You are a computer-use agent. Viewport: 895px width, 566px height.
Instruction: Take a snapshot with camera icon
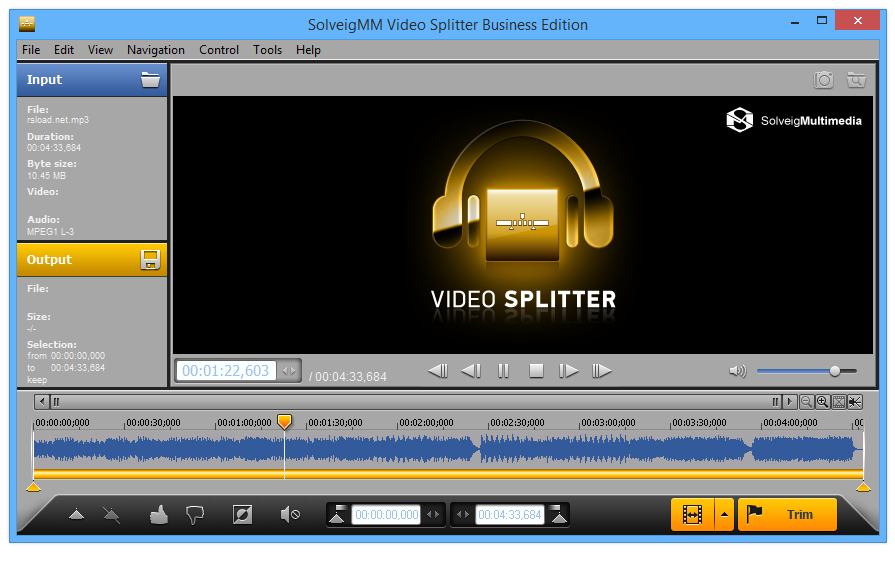(823, 80)
